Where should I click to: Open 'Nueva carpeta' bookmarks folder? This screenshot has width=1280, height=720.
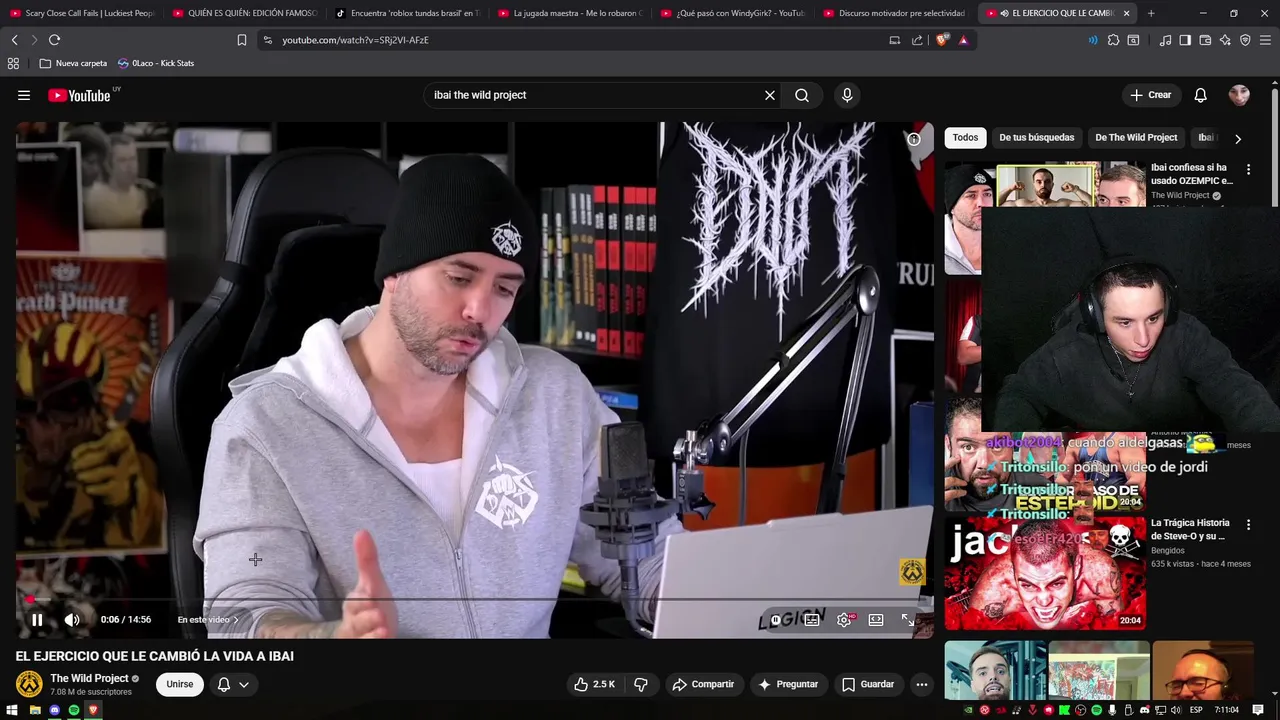pos(73,63)
